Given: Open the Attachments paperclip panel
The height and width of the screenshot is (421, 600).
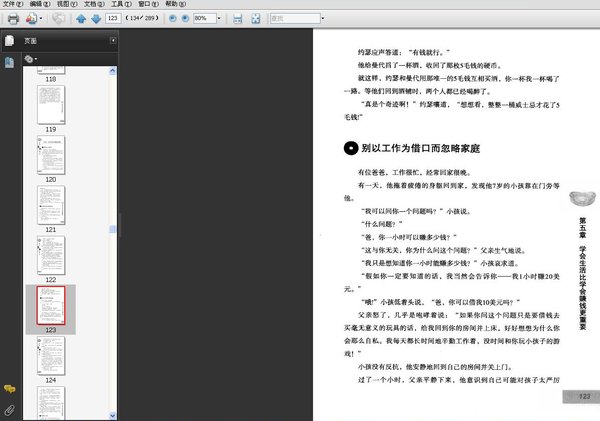Looking at the screenshot, I should [9, 409].
